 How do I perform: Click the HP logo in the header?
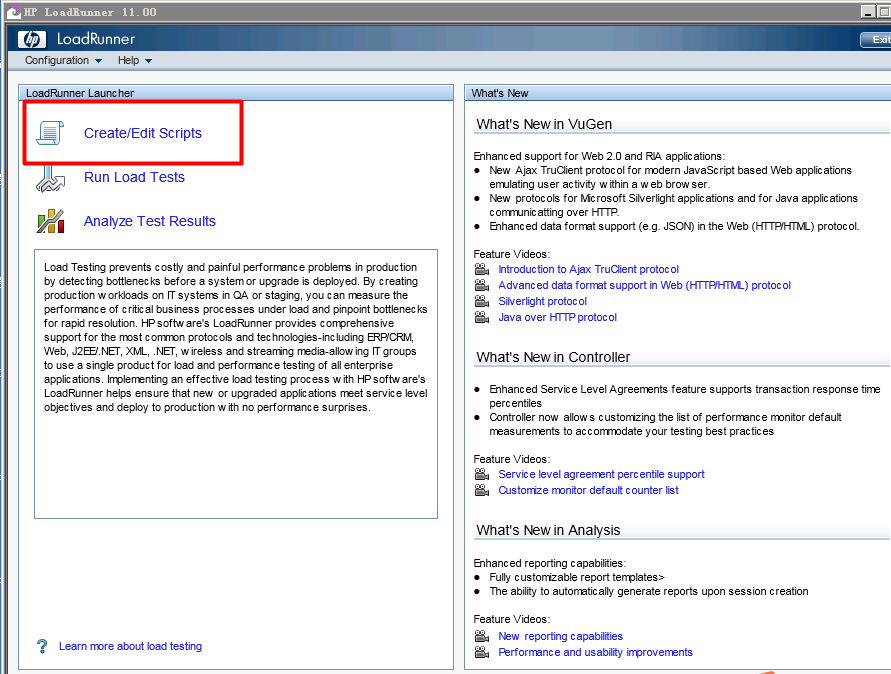[x=32, y=39]
